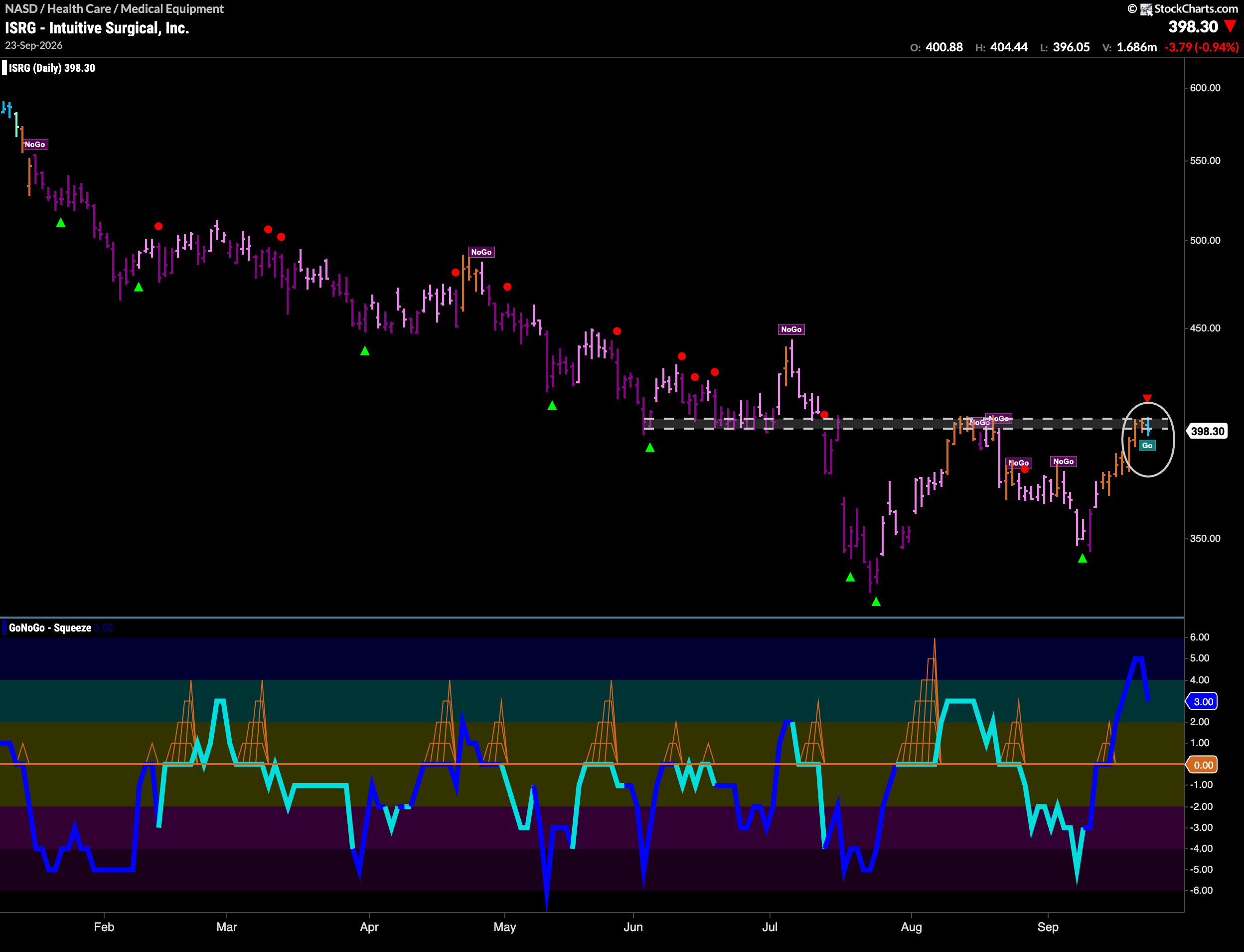This screenshot has height=952, width=1244.
Task: Click the orange 0.00 value flag on oscillator axis
Action: coord(1202,765)
